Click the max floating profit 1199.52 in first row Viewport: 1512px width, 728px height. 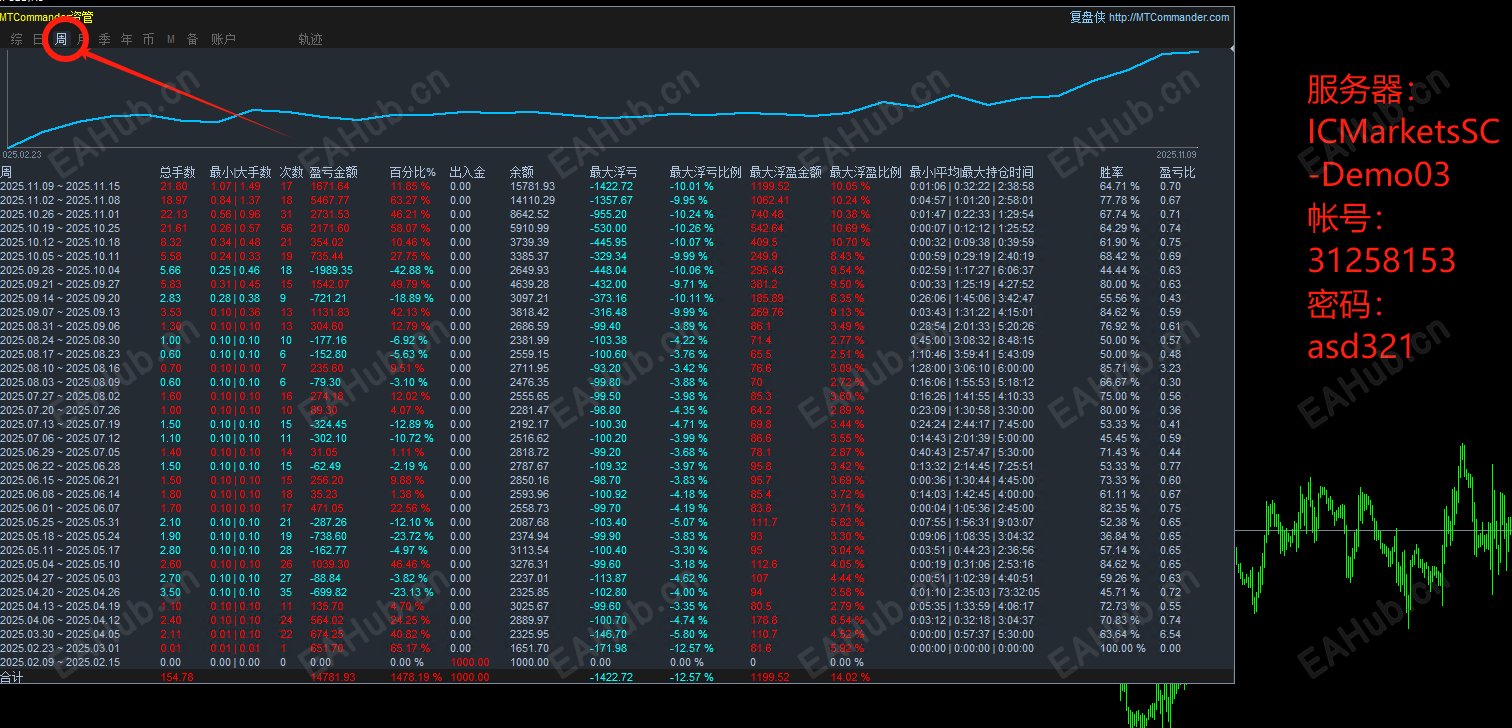(x=768, y=186)
